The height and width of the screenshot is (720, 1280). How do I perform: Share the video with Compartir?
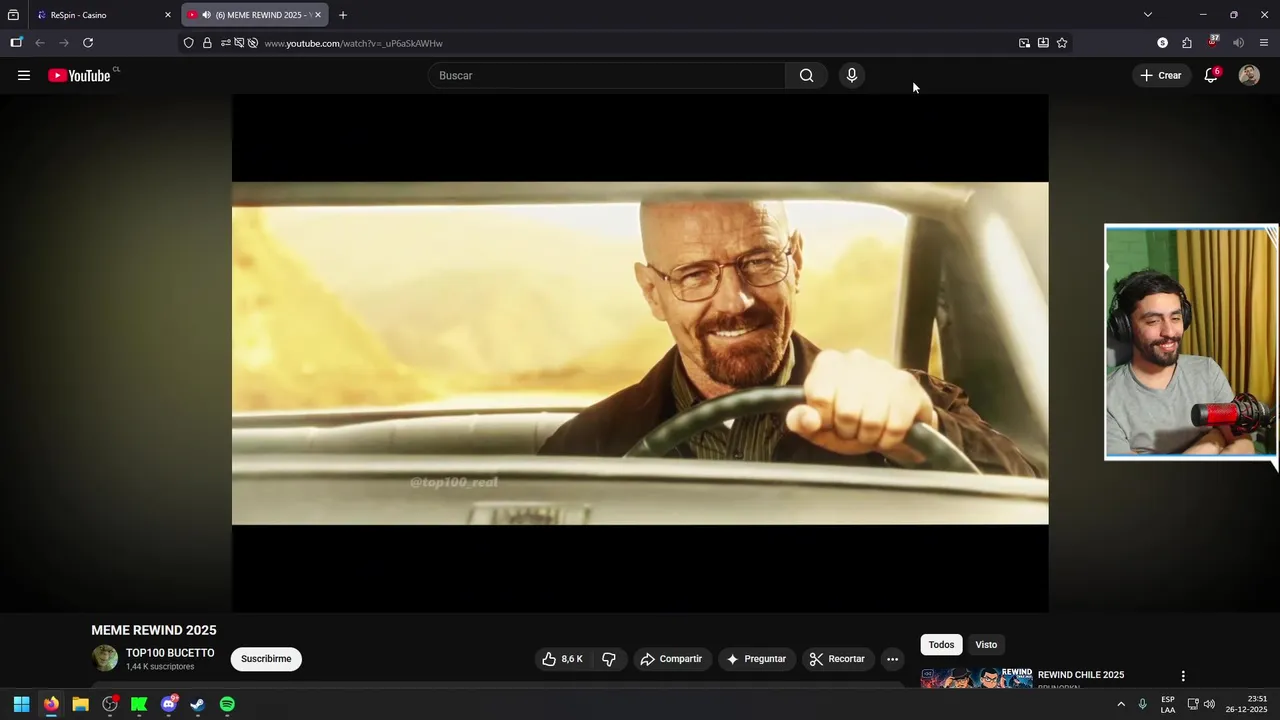tap(671, 659)
